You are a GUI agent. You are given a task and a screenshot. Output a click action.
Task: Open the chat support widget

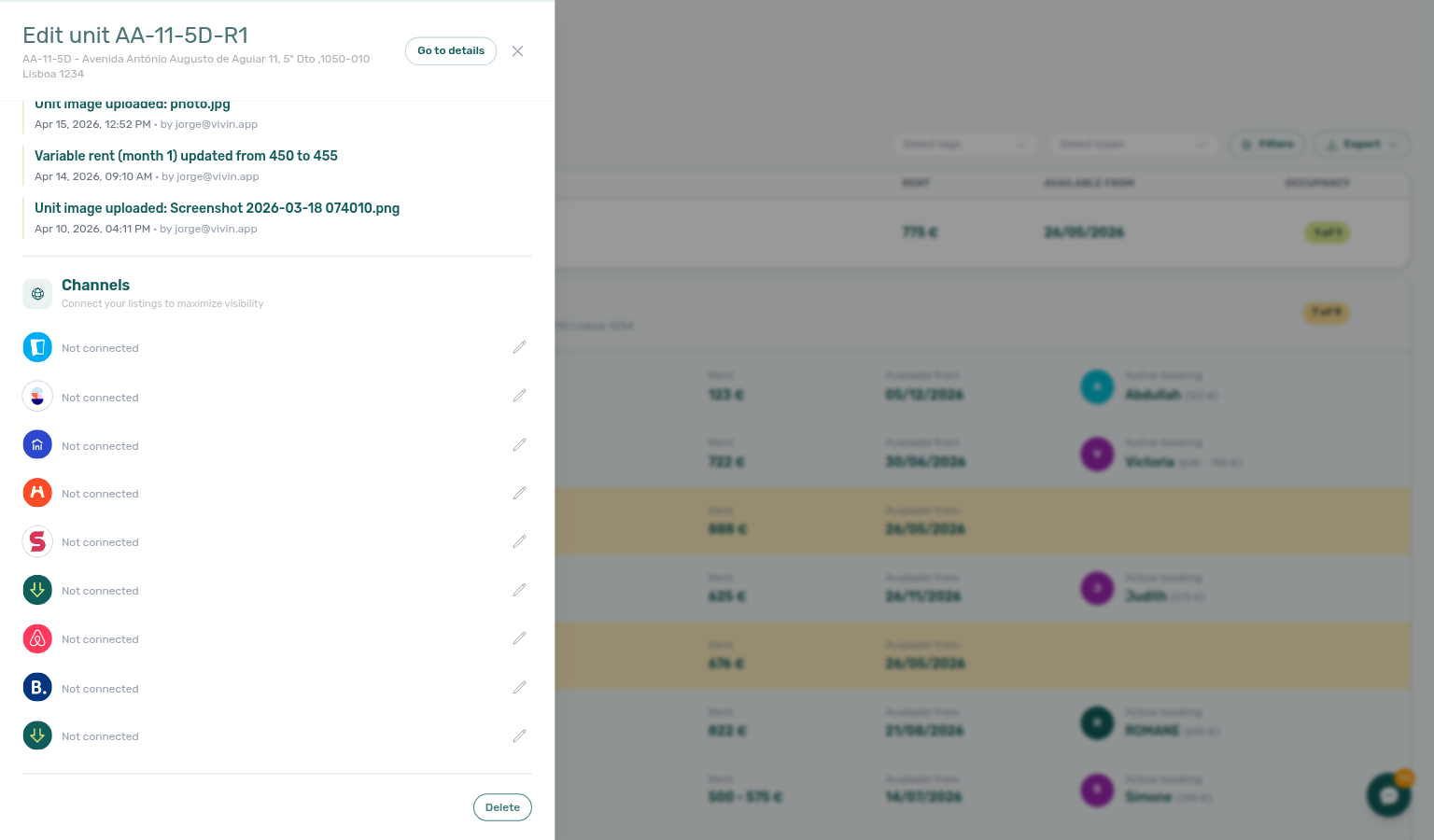pyautogui.click(x=1389, y=795)
